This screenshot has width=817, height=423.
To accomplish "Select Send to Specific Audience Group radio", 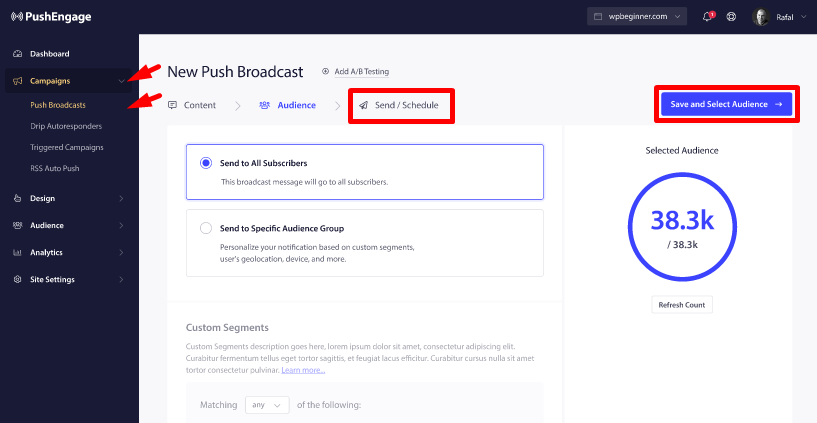I will (206, 228).
